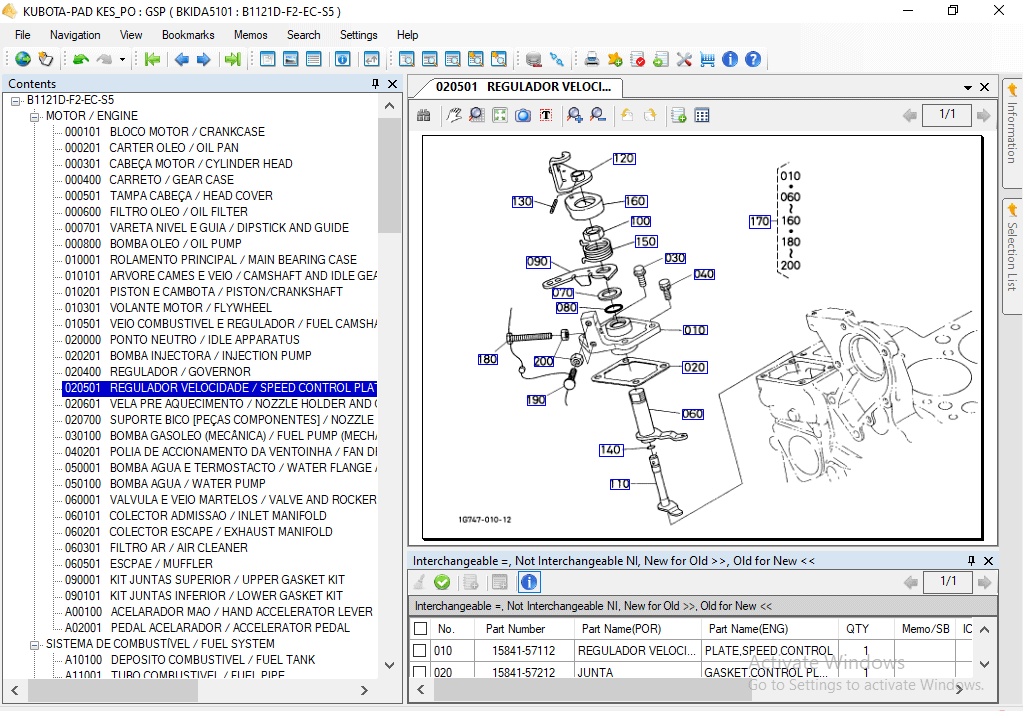
Task: Click the shopping cart icon in the toolbar
Action: point(707,59)
